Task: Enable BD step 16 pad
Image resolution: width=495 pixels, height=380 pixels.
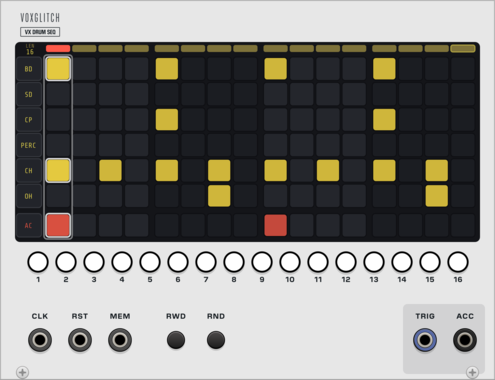Action: pos(463,69)
